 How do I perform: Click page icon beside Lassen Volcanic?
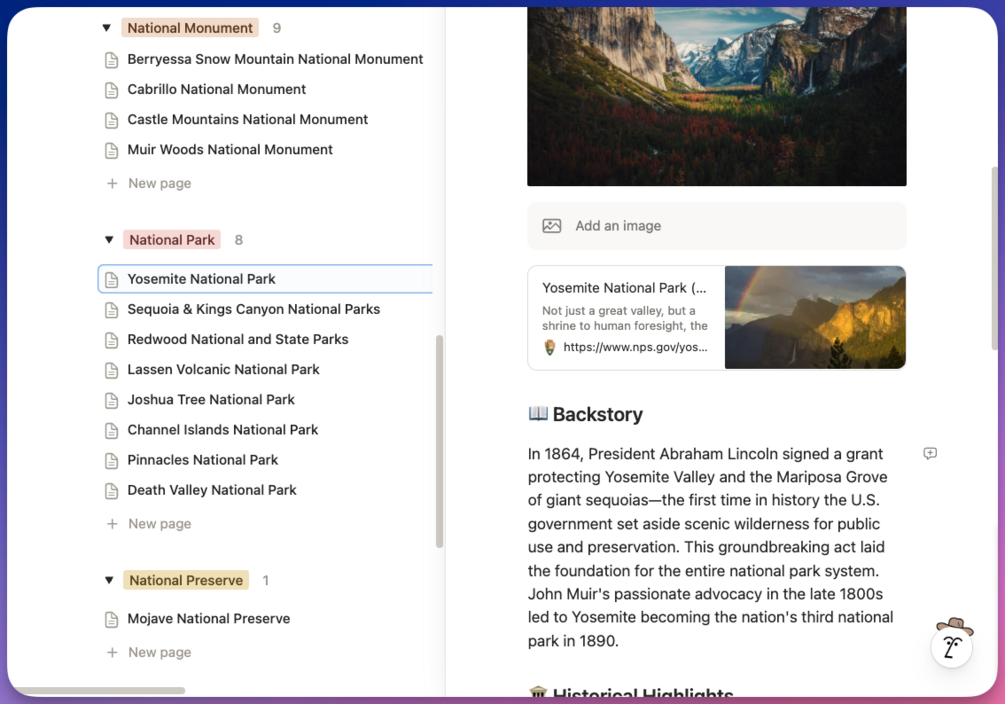pyautogui.click(x=112, y=370)
